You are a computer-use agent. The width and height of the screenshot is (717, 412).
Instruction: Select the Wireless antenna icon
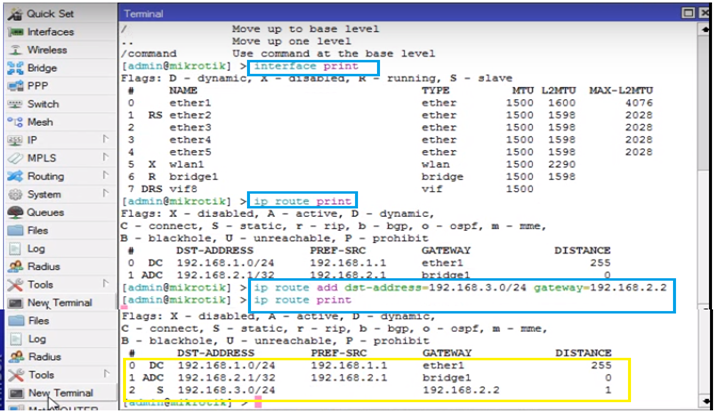[15, 50]
